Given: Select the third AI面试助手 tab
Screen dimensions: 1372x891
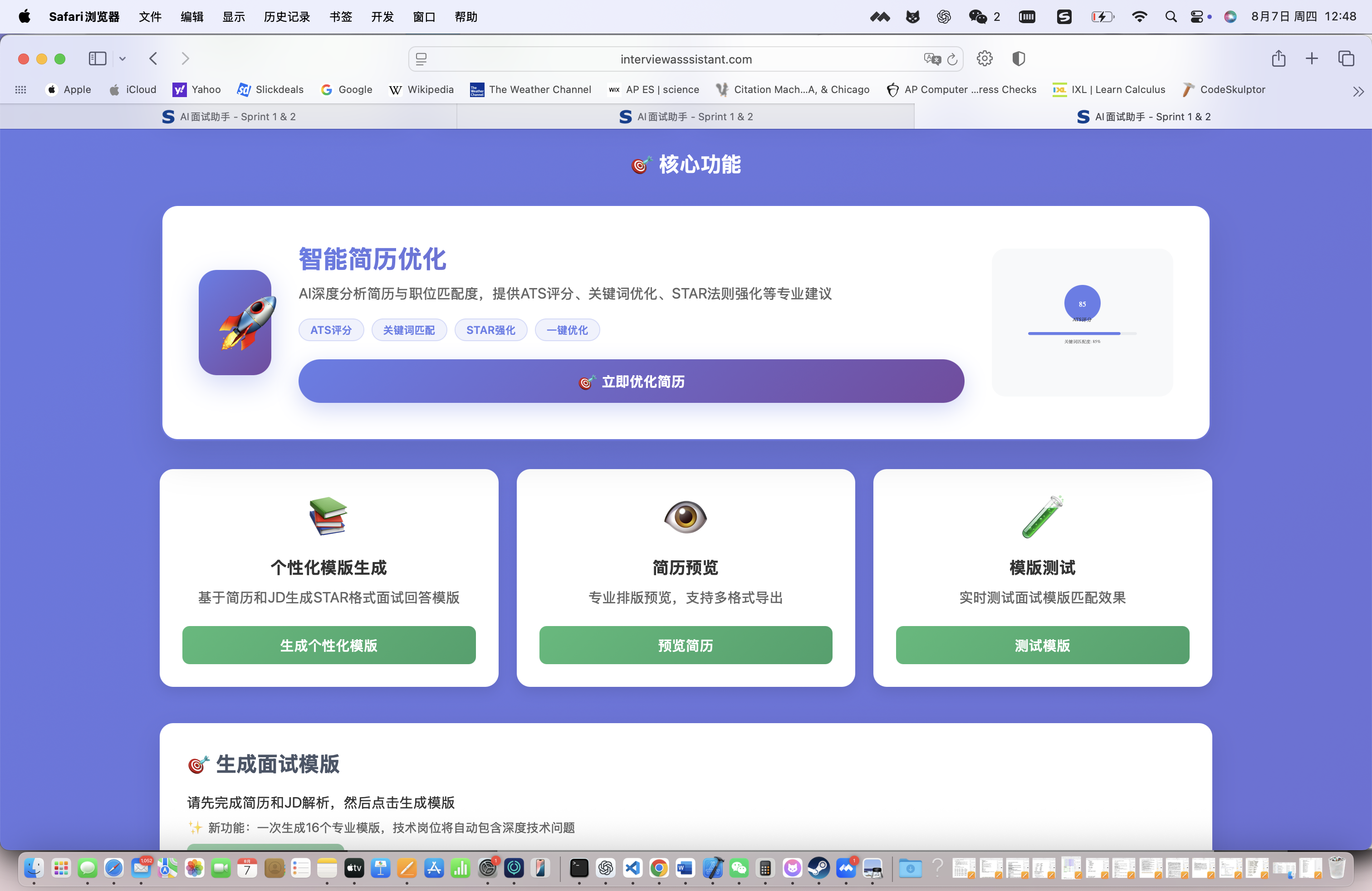Looking at the screenshot, I should 1143,117.
